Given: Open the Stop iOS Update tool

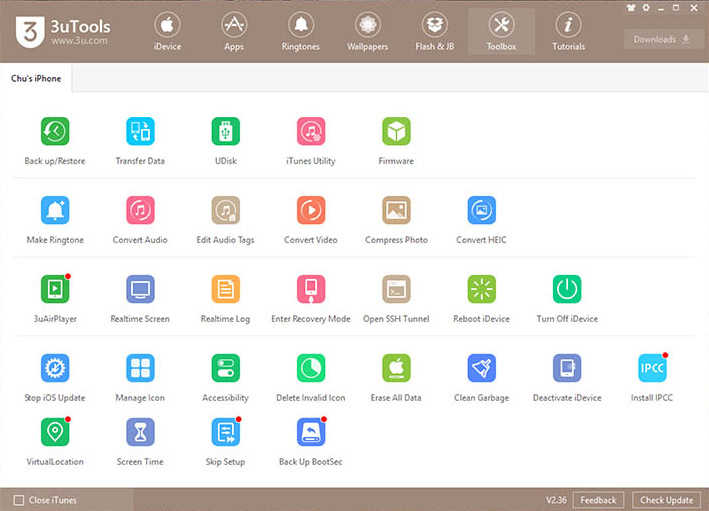Looking at the screenshot, I should click(55, 368).
